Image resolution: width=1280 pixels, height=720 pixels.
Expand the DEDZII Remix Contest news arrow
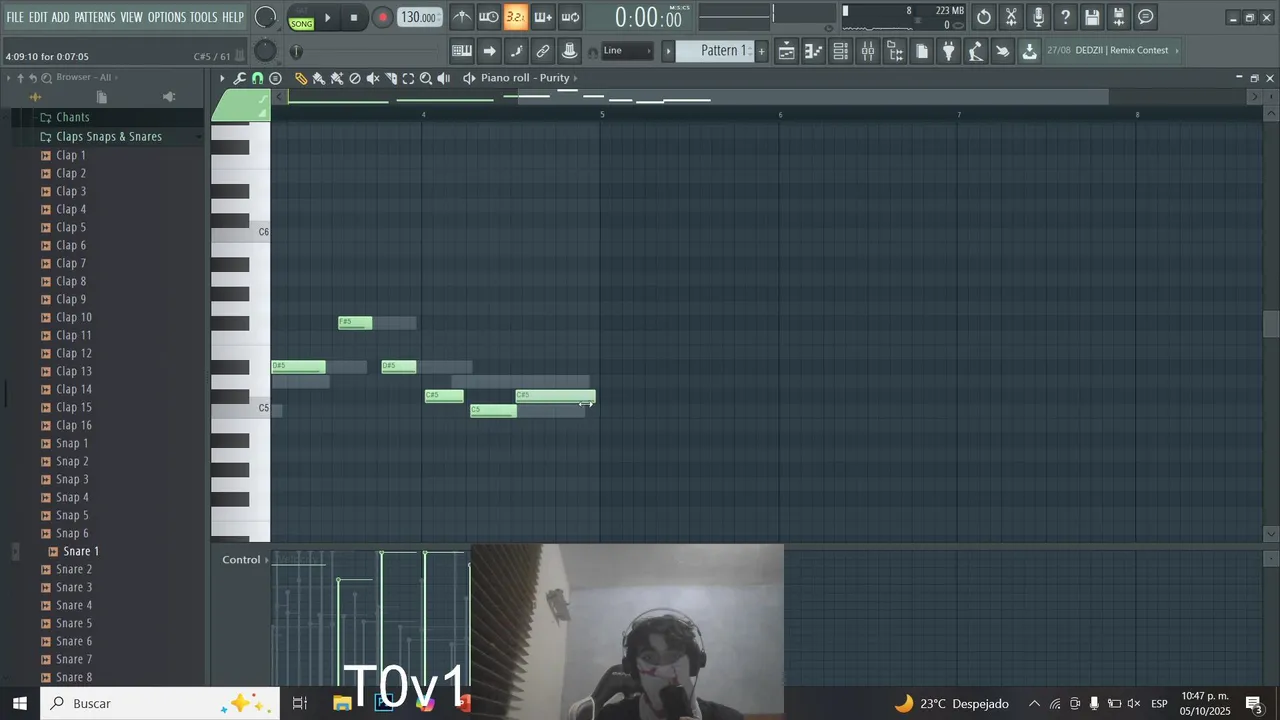pyautogui.click(x=1177, y=51)
